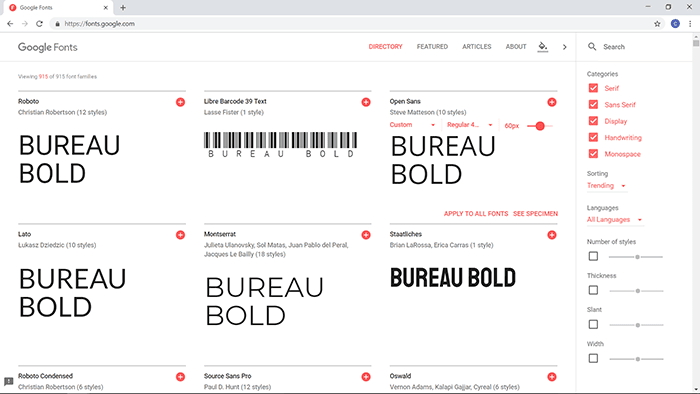Uncheck the Monospace category
This screenshot has width=700, height=394.
tap(593, 154)
